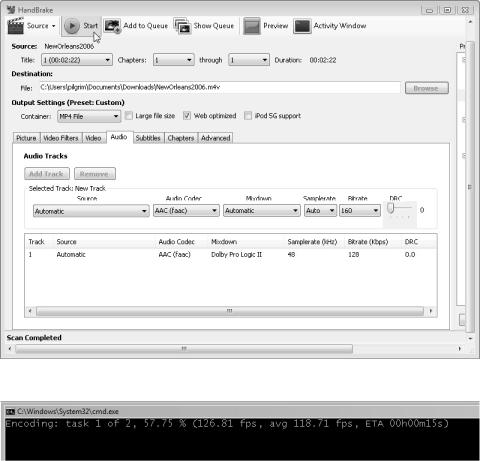The image size is (480, 461).
Task: Open the Mixdown Automatic dropdown
Action: tap(262, 211)
